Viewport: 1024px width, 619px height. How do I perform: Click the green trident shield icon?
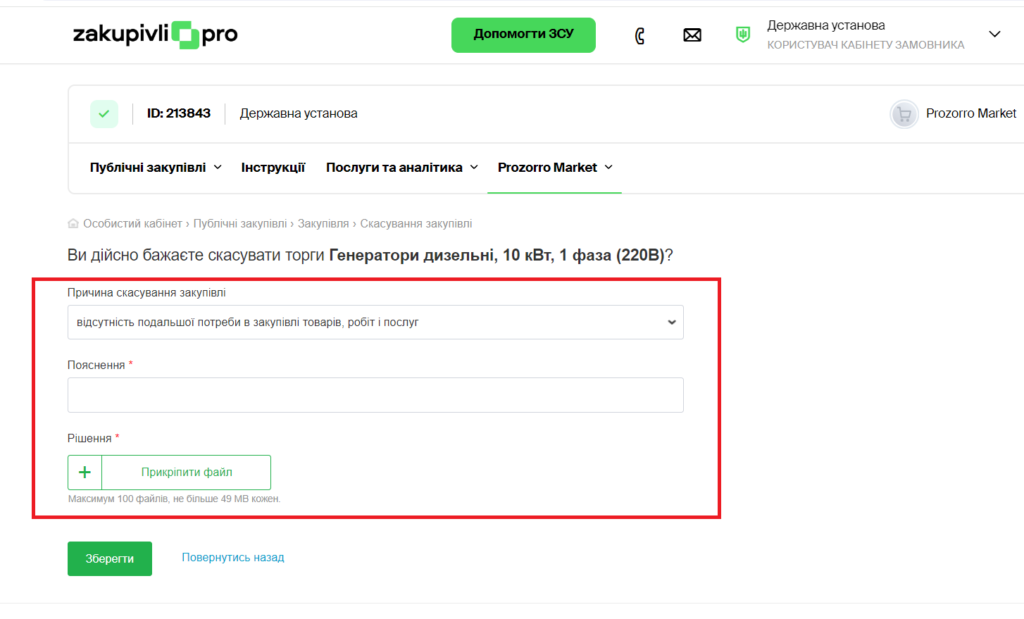pos(743,35)
